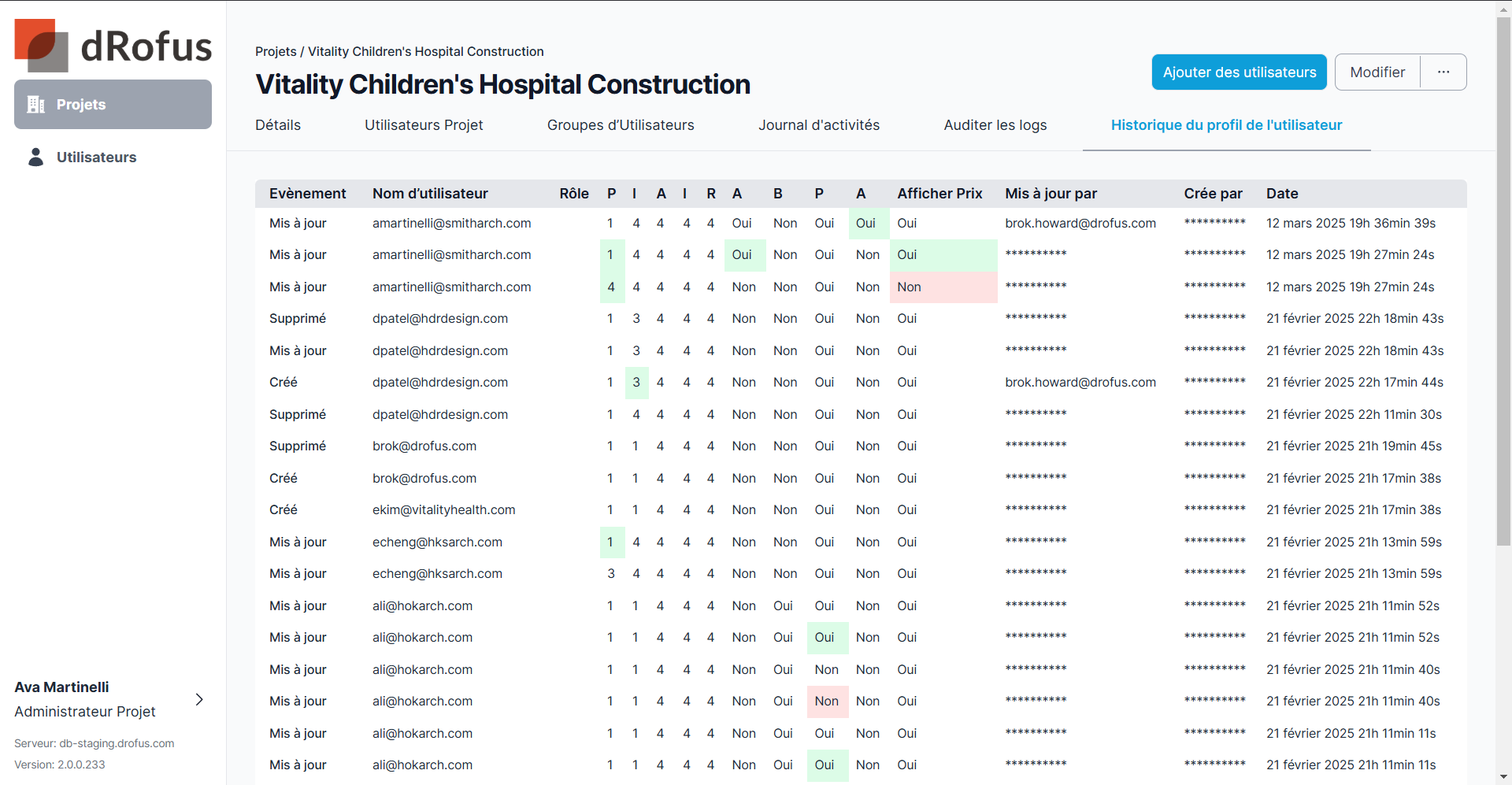The height and width of the screenshot is (785, 1512).
Task: Open the Auditer les logs tab
Action: pyautogui.click(x=995, y=125)
